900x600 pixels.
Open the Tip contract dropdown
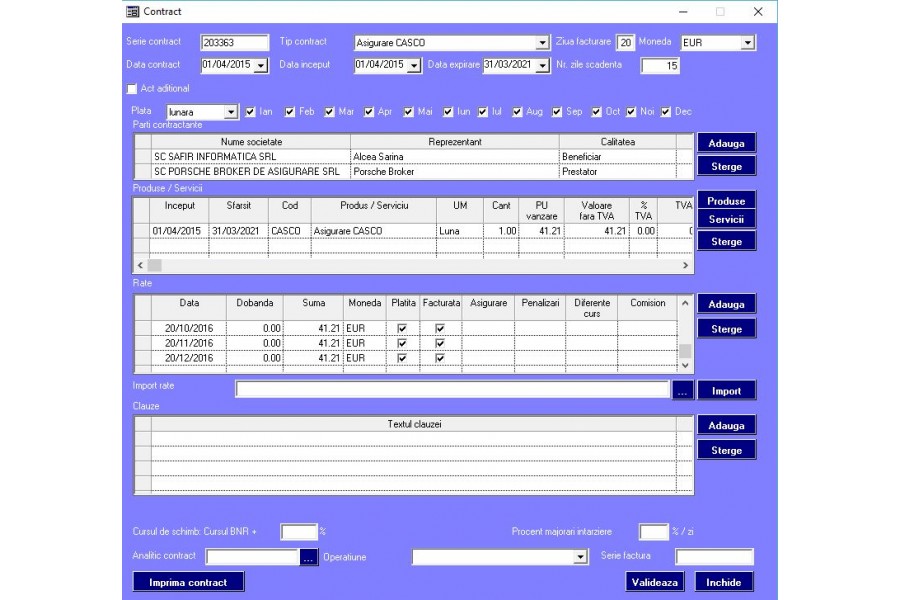tap(542, 42)
